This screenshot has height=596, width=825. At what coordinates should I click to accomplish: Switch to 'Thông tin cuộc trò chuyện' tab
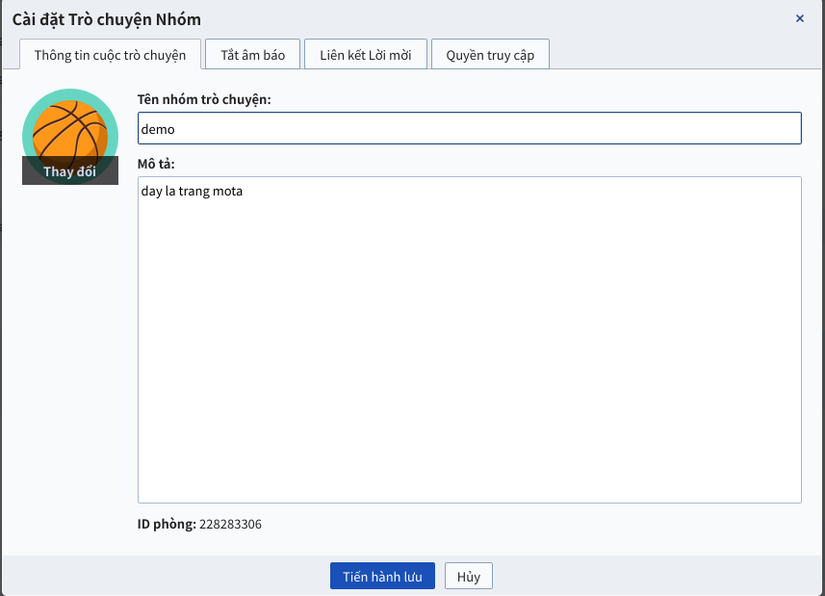(110, 55)
